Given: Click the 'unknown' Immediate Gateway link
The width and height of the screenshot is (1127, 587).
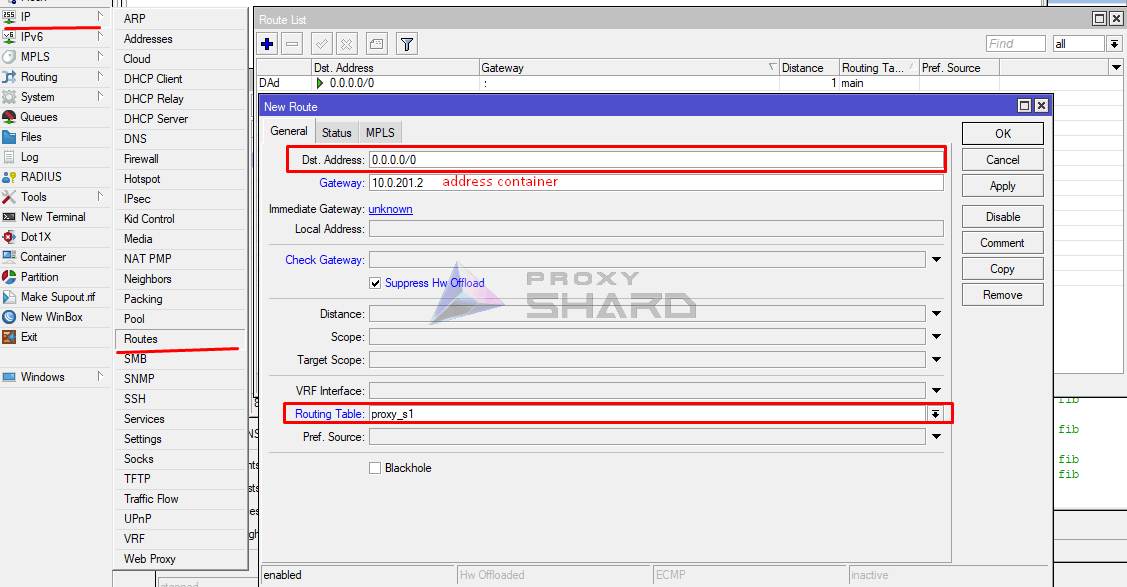Looking at the screenshot, I should pos(390,209).
